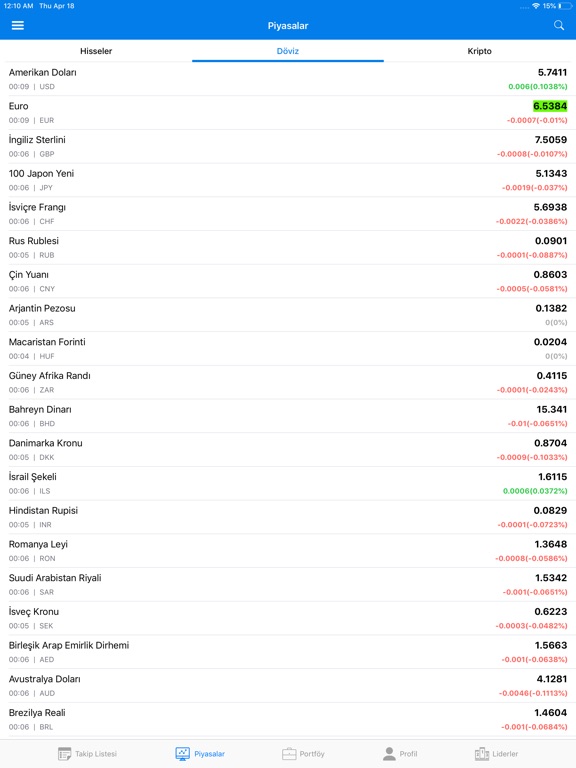
Task: Select the Piyasalar markets icon
Action: point(182,753)
